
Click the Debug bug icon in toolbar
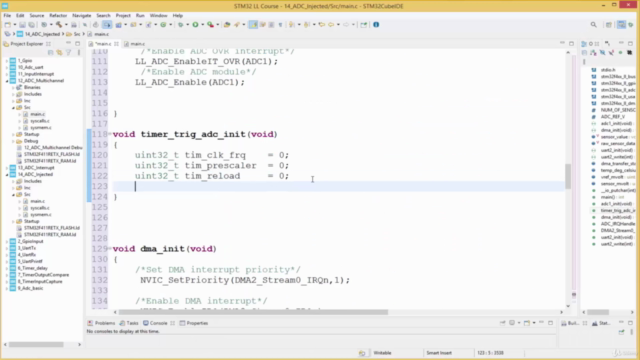tap(180, 25)
